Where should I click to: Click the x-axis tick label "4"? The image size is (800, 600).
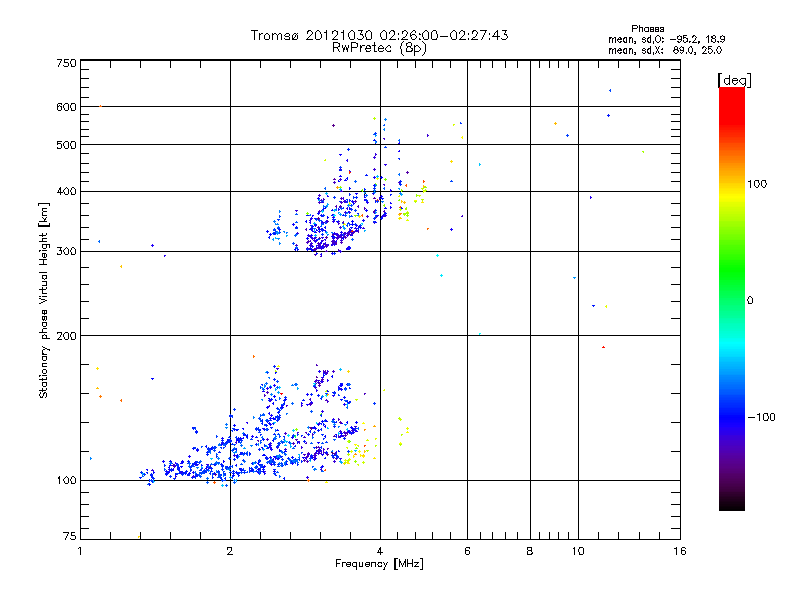380,551
